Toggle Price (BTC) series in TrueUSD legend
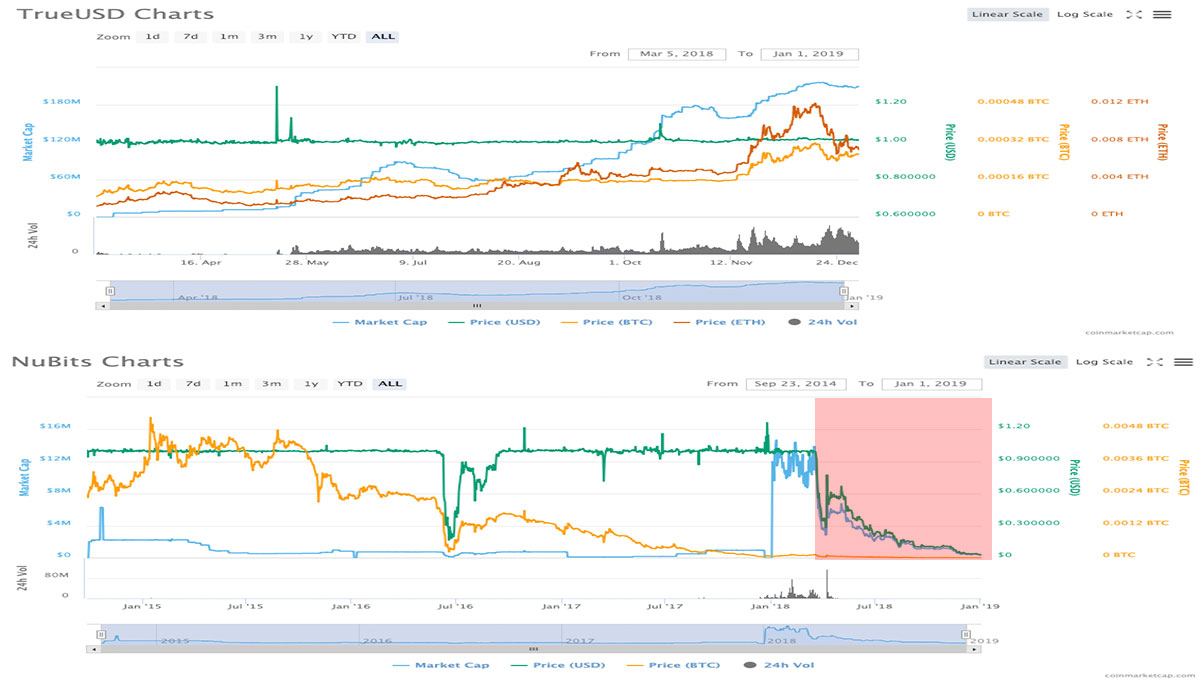1200x682 pixels. coord(605,322)
